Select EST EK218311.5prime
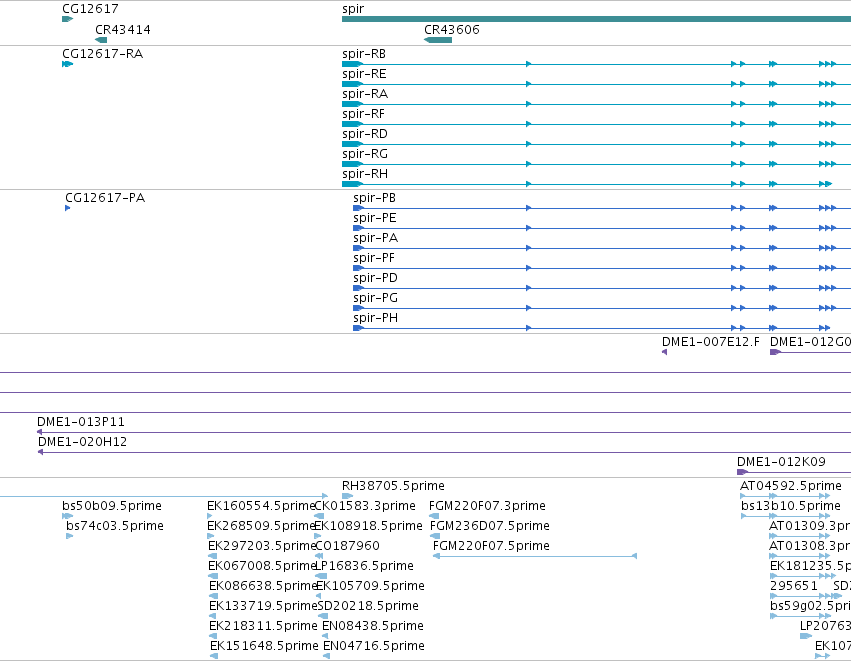 (x=263, y=626)
